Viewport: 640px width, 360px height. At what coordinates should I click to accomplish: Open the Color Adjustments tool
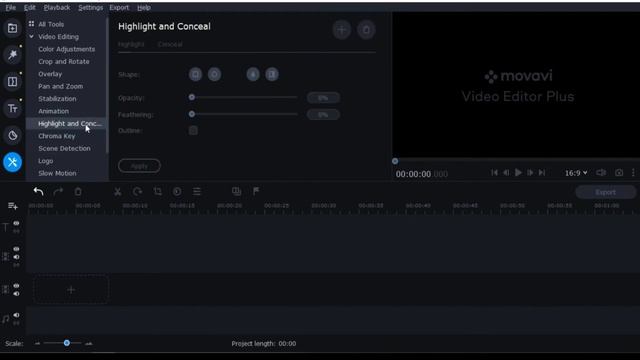click(67, 49)
